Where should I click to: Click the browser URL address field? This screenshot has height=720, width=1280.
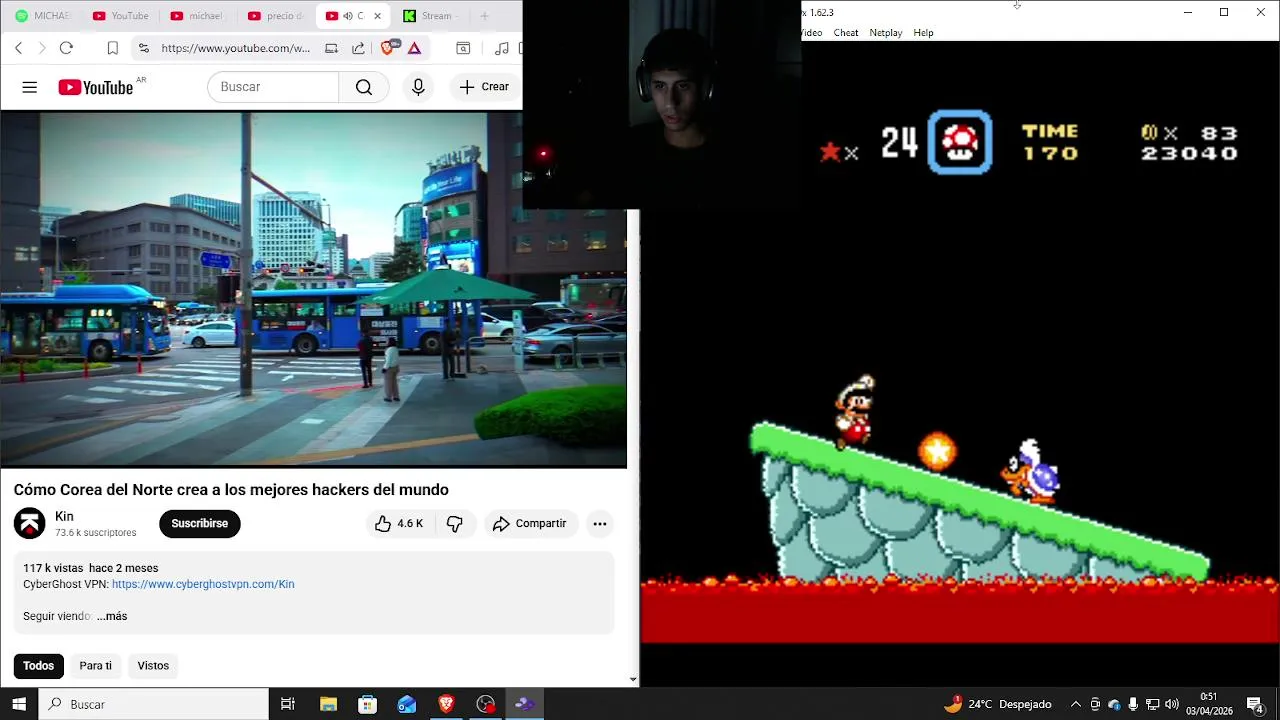[x=236, y=48]
